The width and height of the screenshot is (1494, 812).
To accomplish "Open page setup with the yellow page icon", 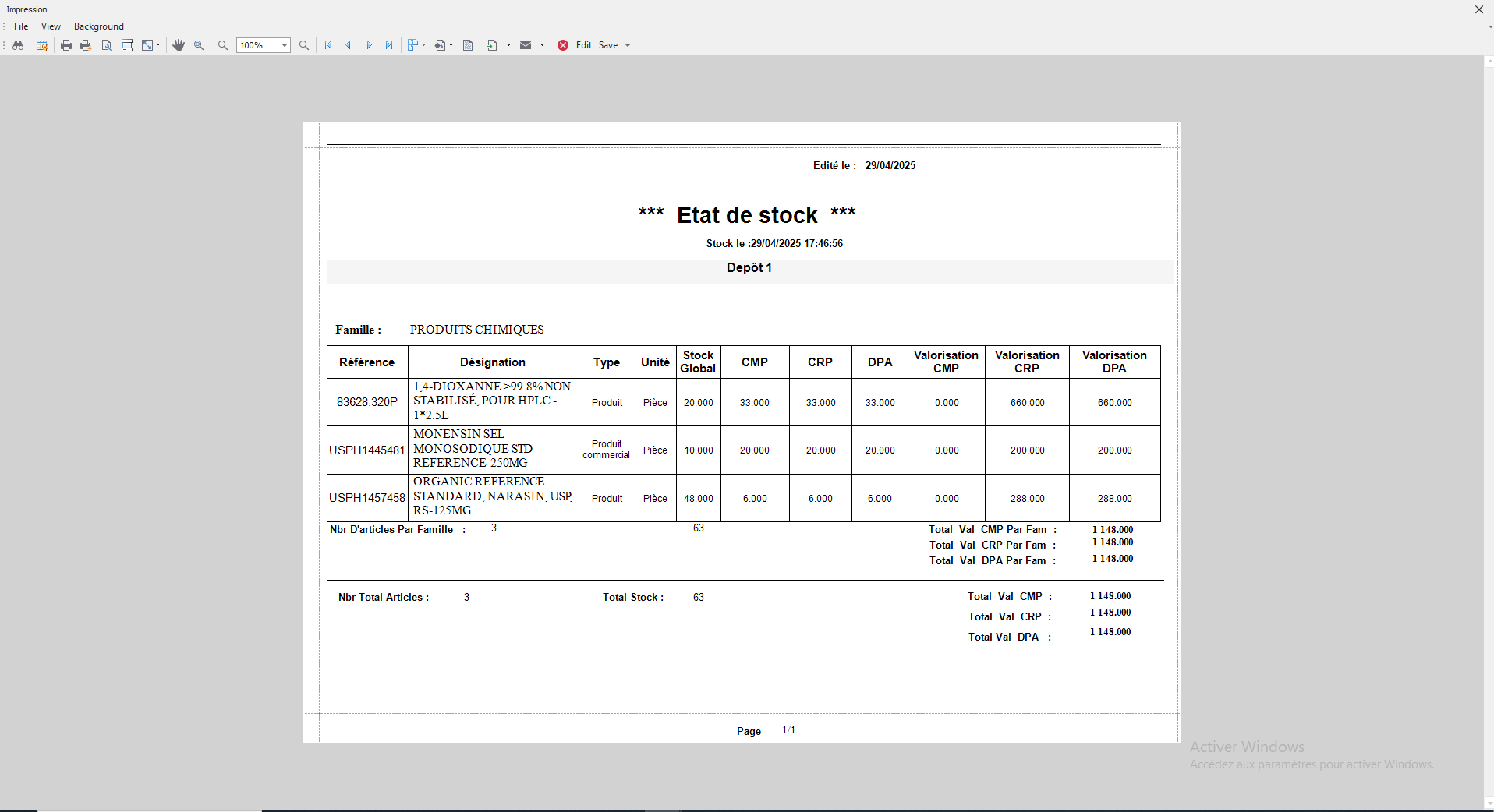I will (41, 45).
